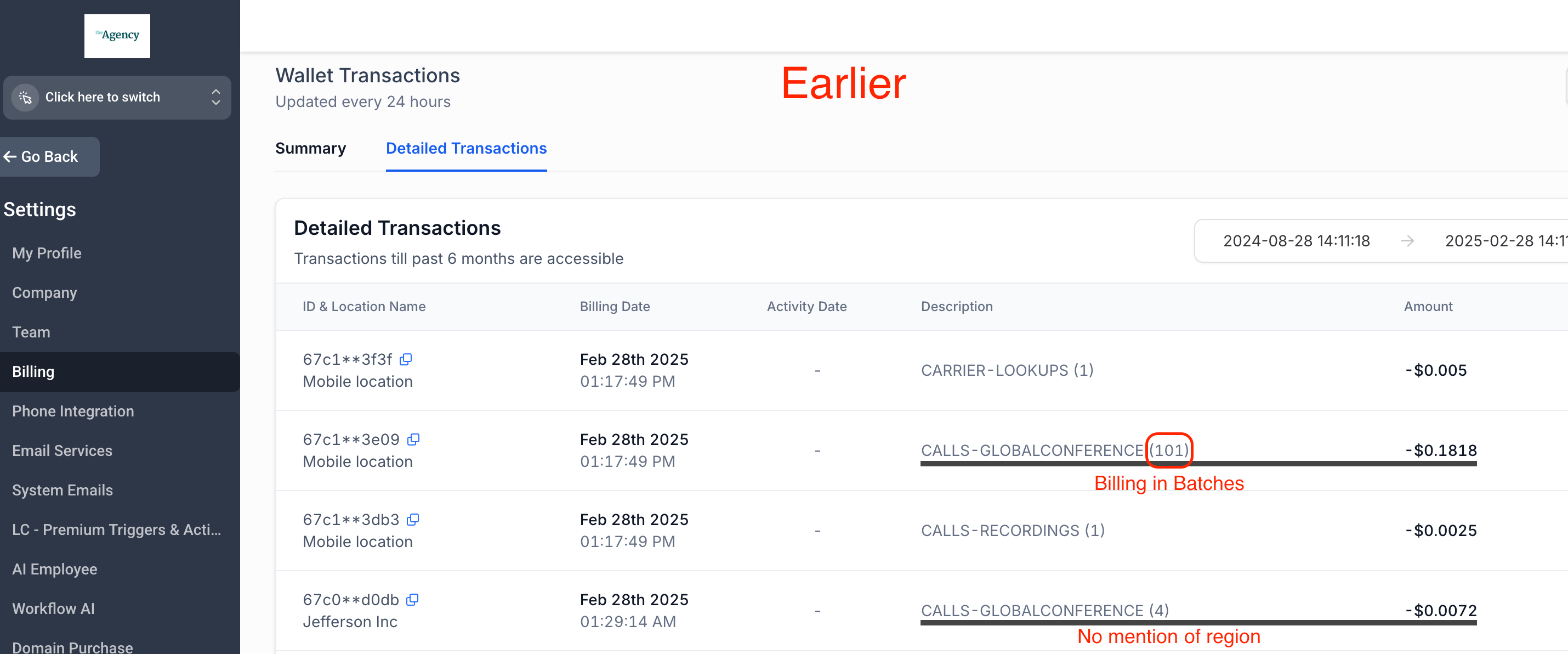The width and height of the screenshot is (1568, 654).
Task: Click the cursor icon in account switcher
Action: [x=26, y=98]
